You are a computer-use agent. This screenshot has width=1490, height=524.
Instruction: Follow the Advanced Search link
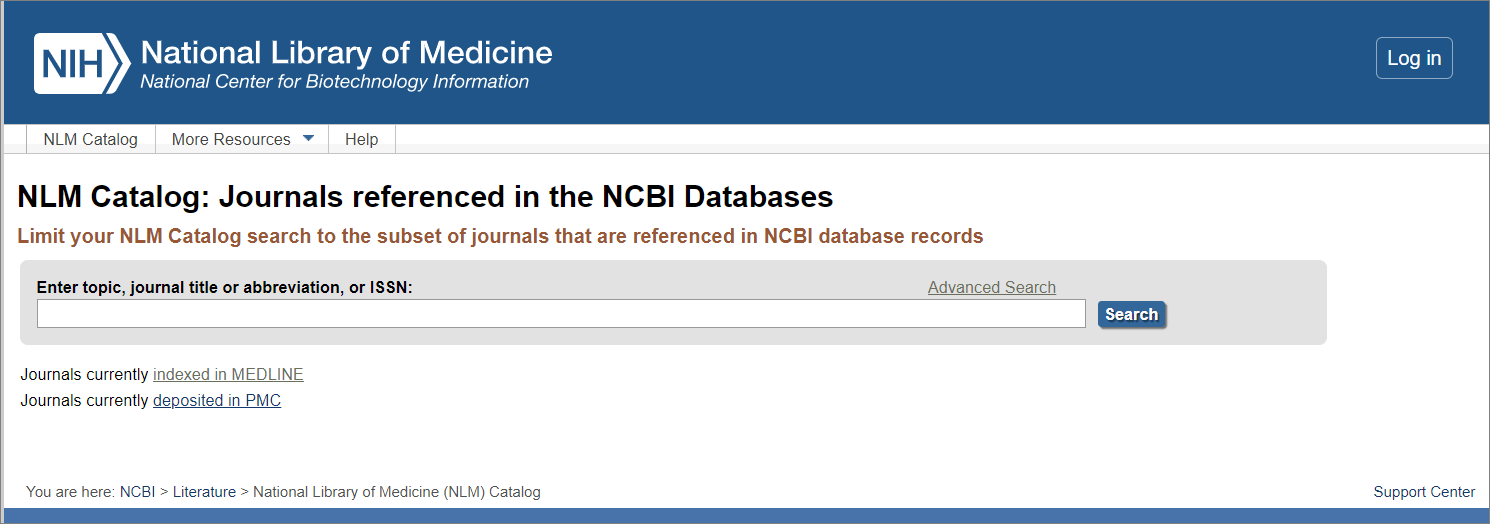[x=992, y=287]
